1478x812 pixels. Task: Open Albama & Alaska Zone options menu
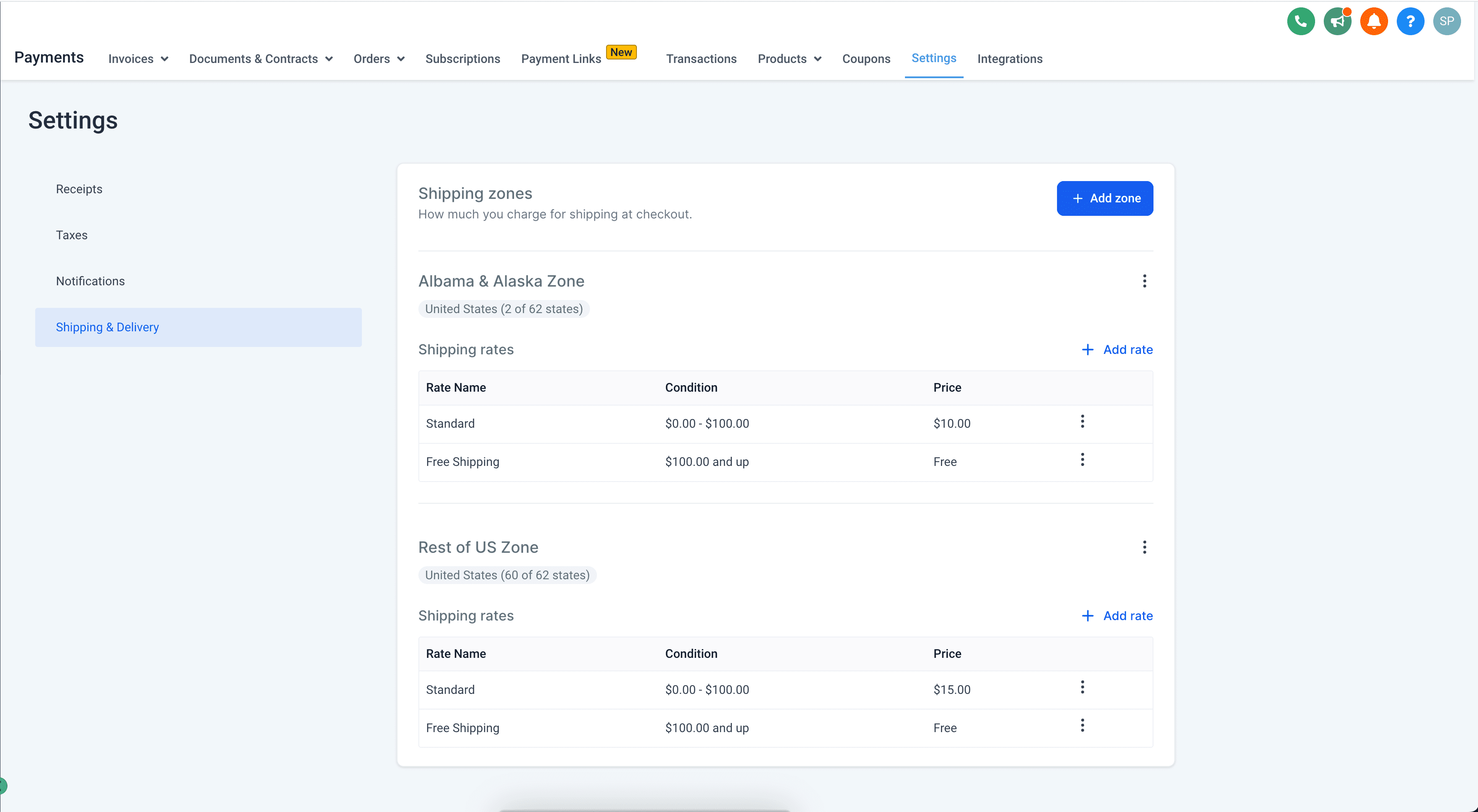pos(1144,281)
